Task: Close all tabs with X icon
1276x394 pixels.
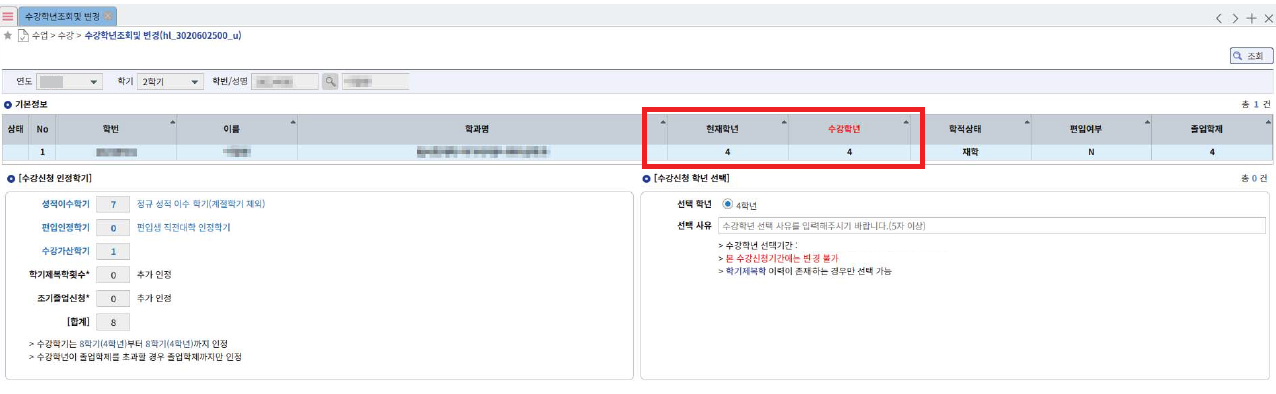Action: 1268,18
